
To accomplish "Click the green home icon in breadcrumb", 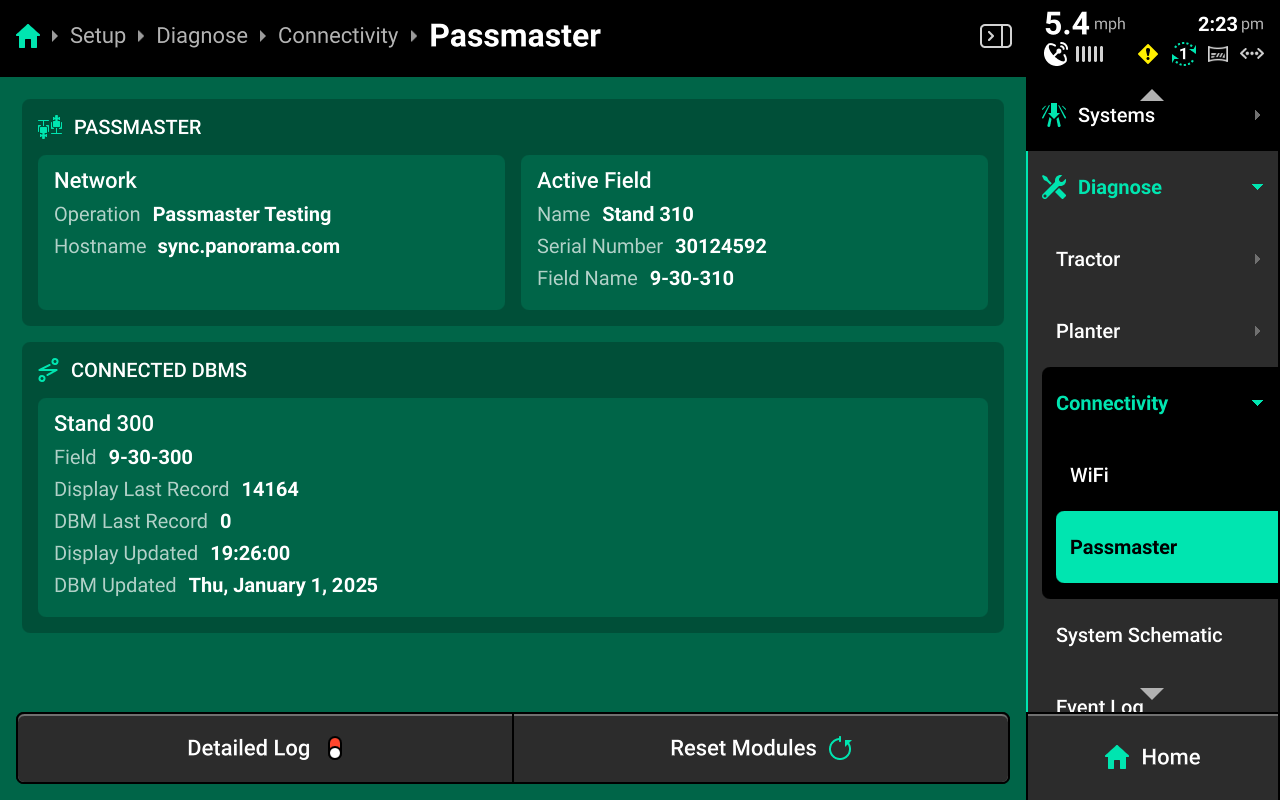I will click(28, 37).
